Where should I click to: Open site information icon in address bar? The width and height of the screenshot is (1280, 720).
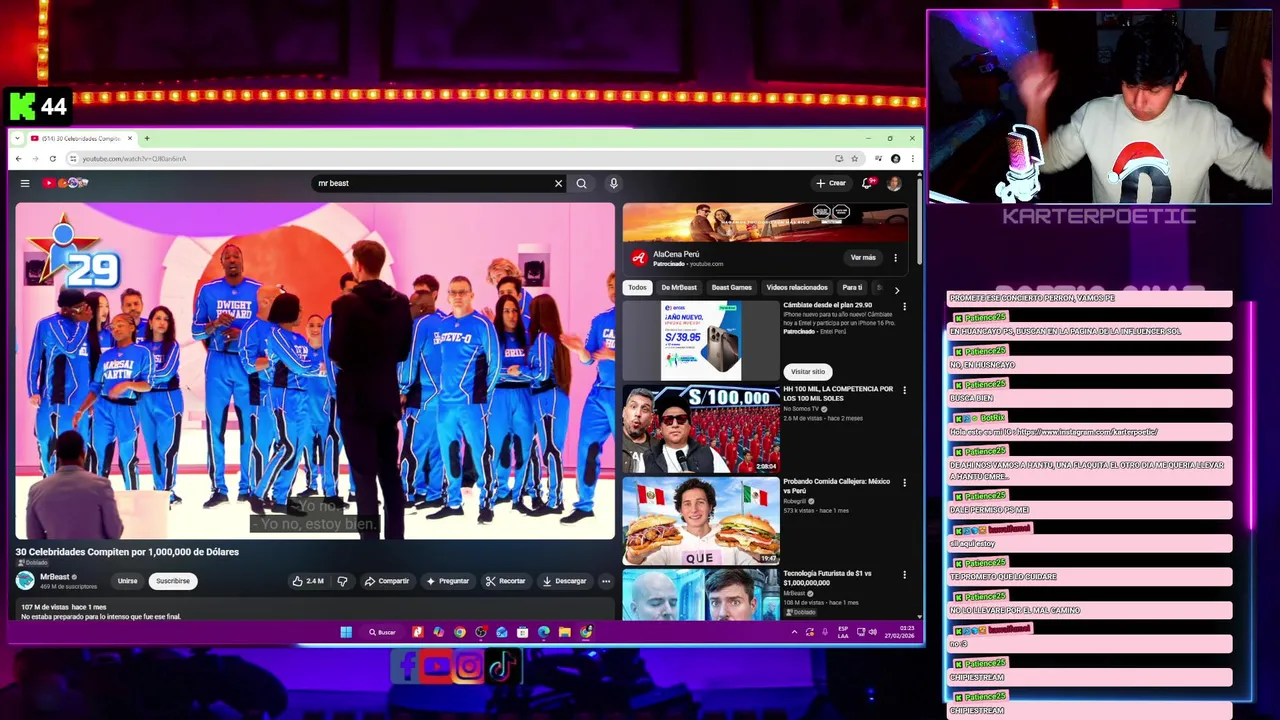[x=73, y=158]
